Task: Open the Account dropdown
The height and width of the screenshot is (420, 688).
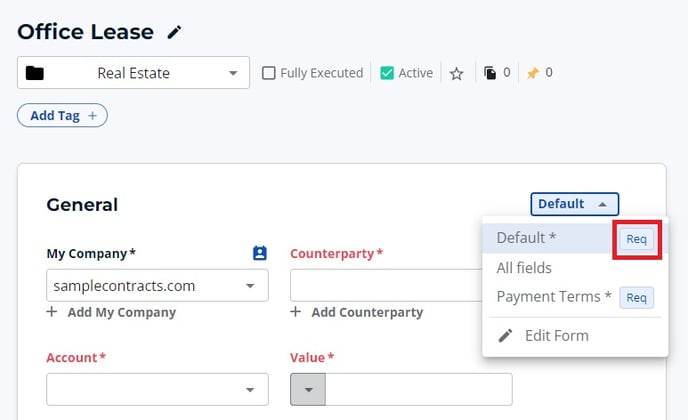Action: (x=250, y=389)
